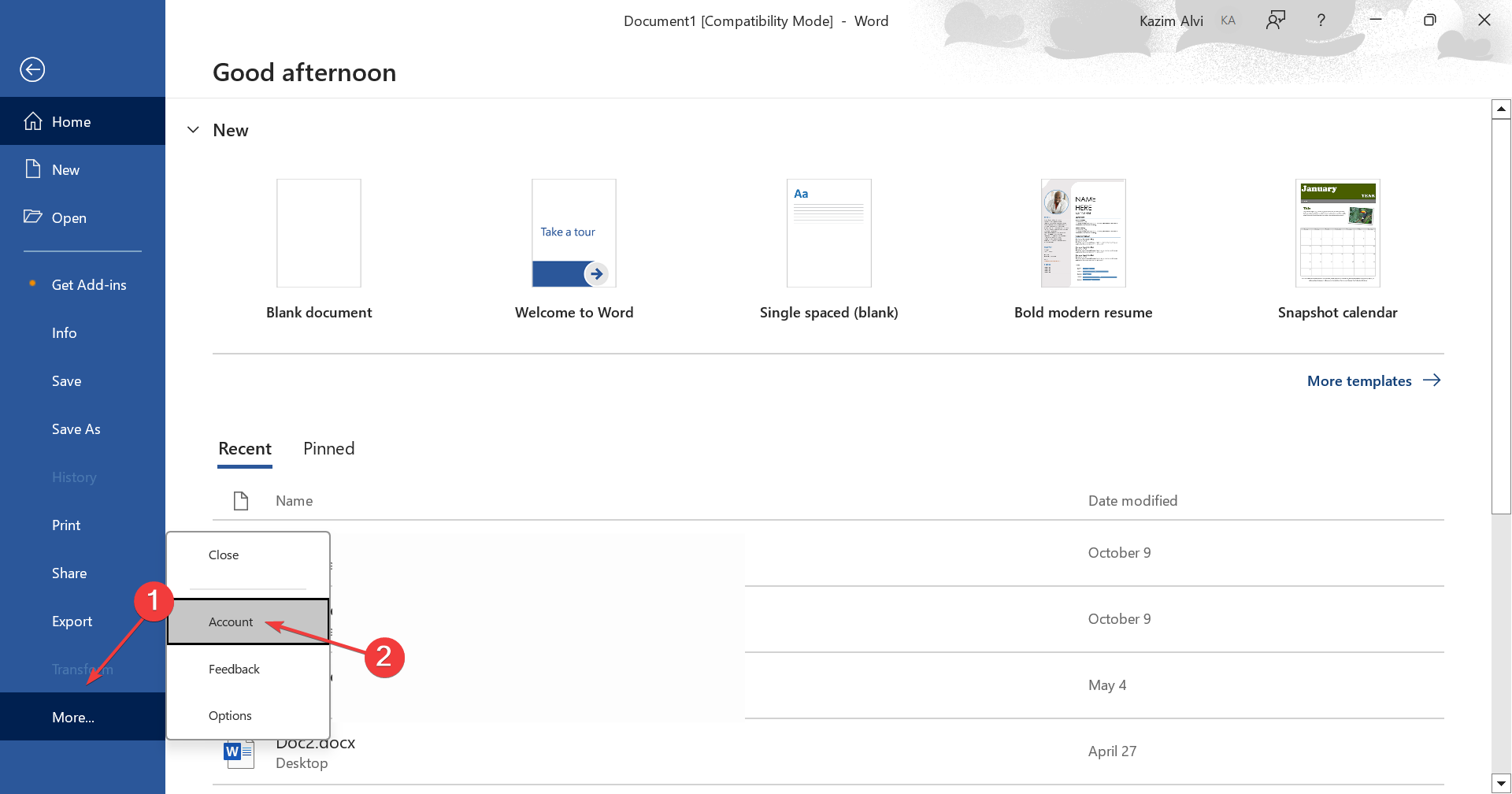The width and height of the screenshot is (1512, 794).
Task: Pick the Single spaced (blank) template
Action: [x=829, y=233]
